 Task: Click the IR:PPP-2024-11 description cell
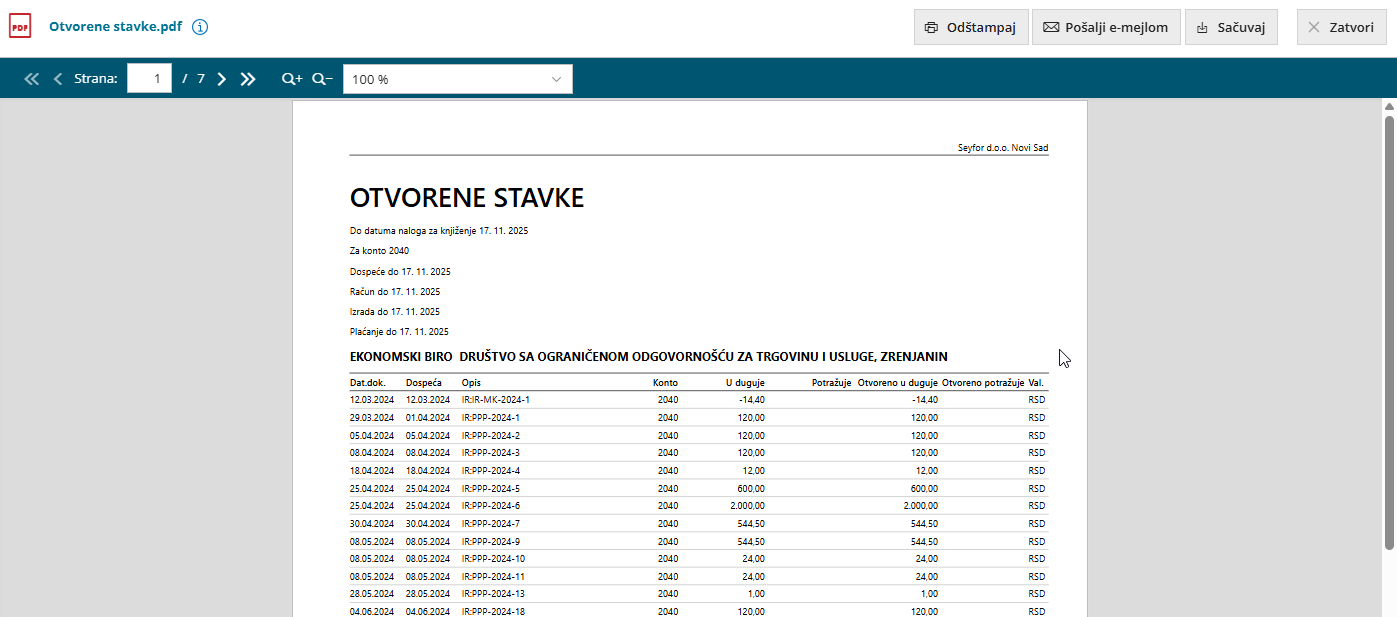click(493, 577)
